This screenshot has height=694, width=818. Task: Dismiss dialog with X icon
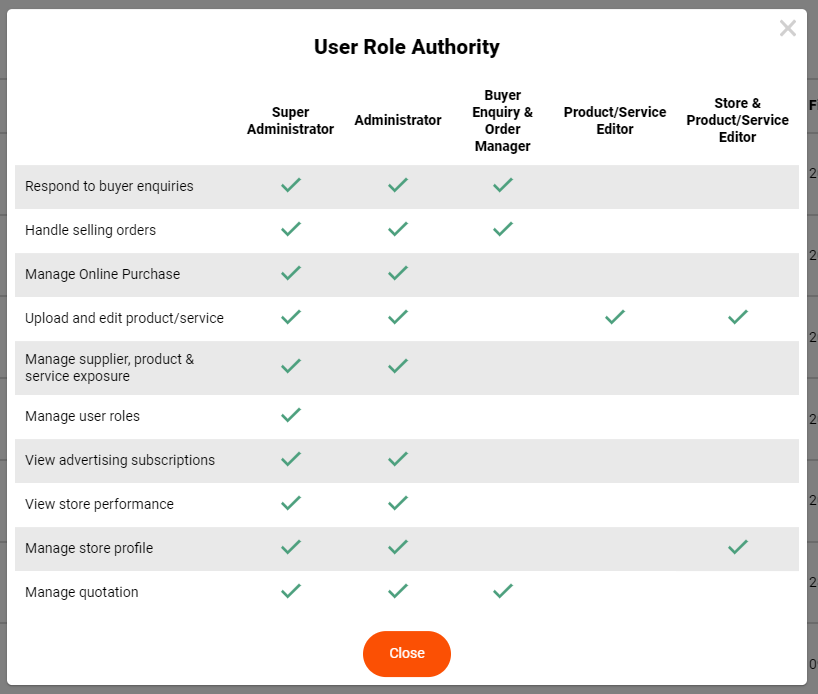787,28
